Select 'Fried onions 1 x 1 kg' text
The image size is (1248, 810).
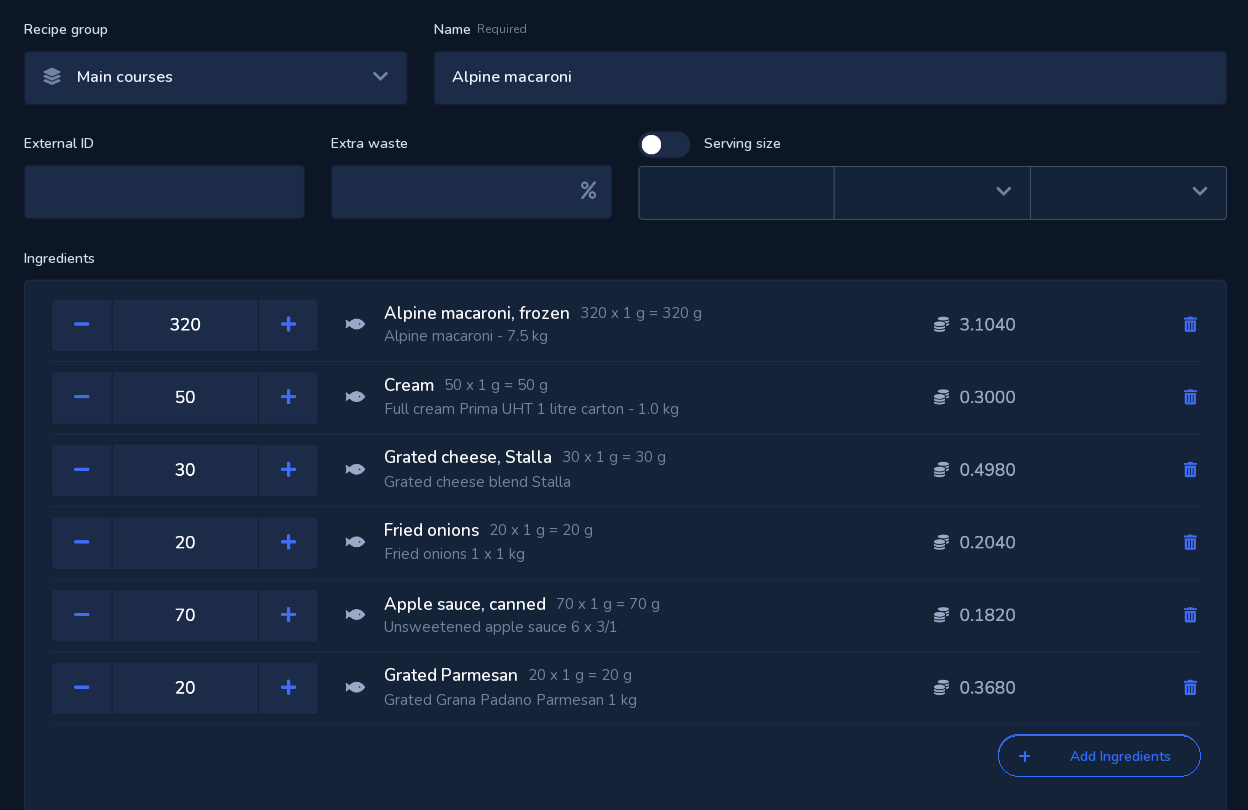(x=454, y=554)
